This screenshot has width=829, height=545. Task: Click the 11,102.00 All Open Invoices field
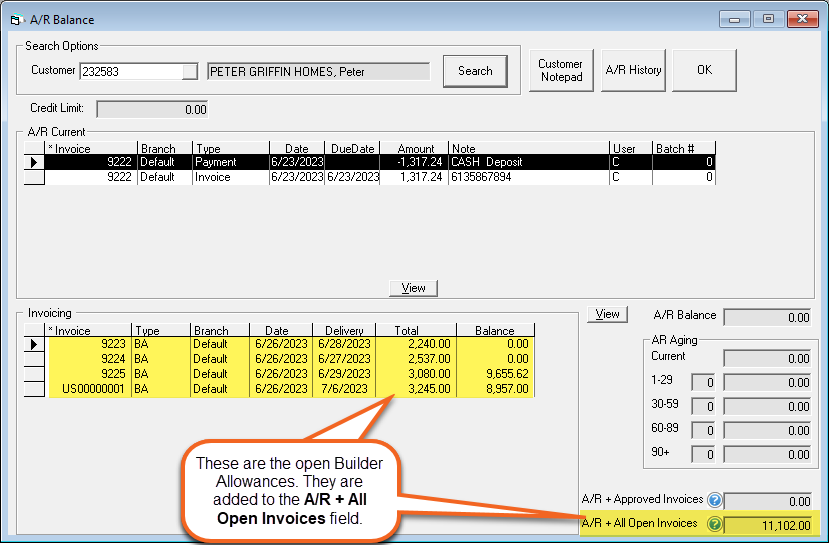pos(767,525)
